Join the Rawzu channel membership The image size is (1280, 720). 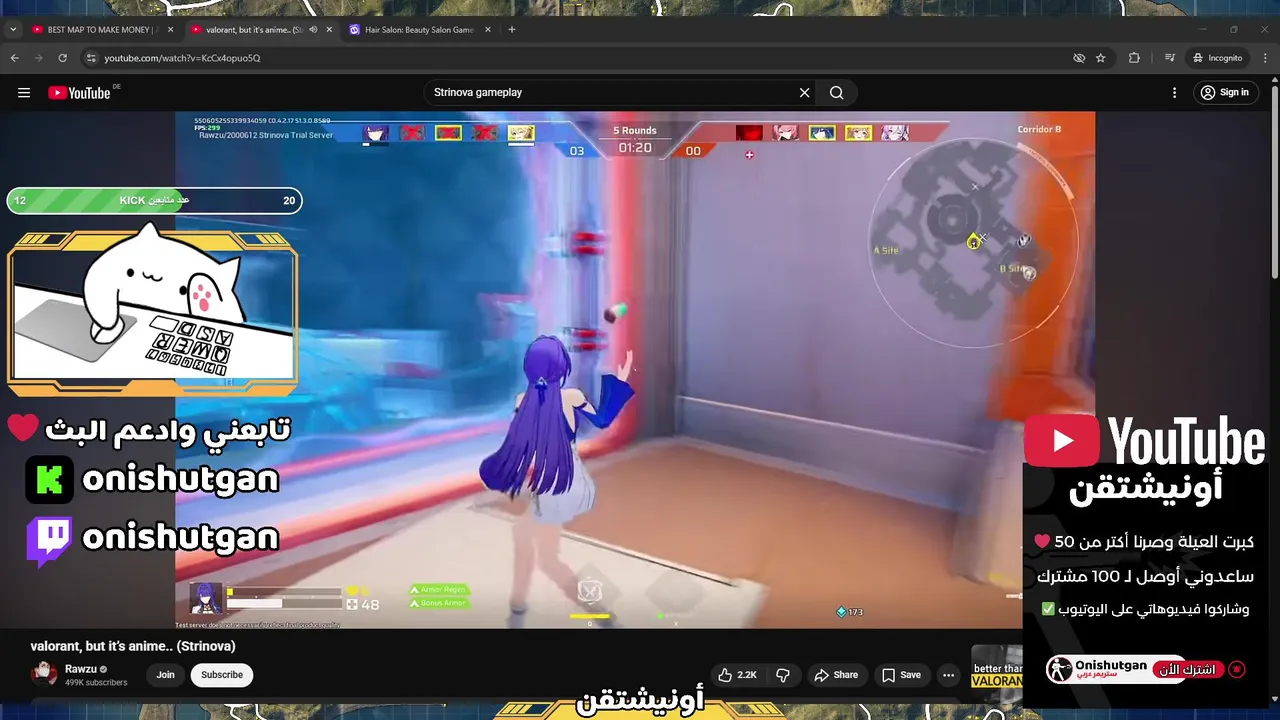click(x=165, y=675)
